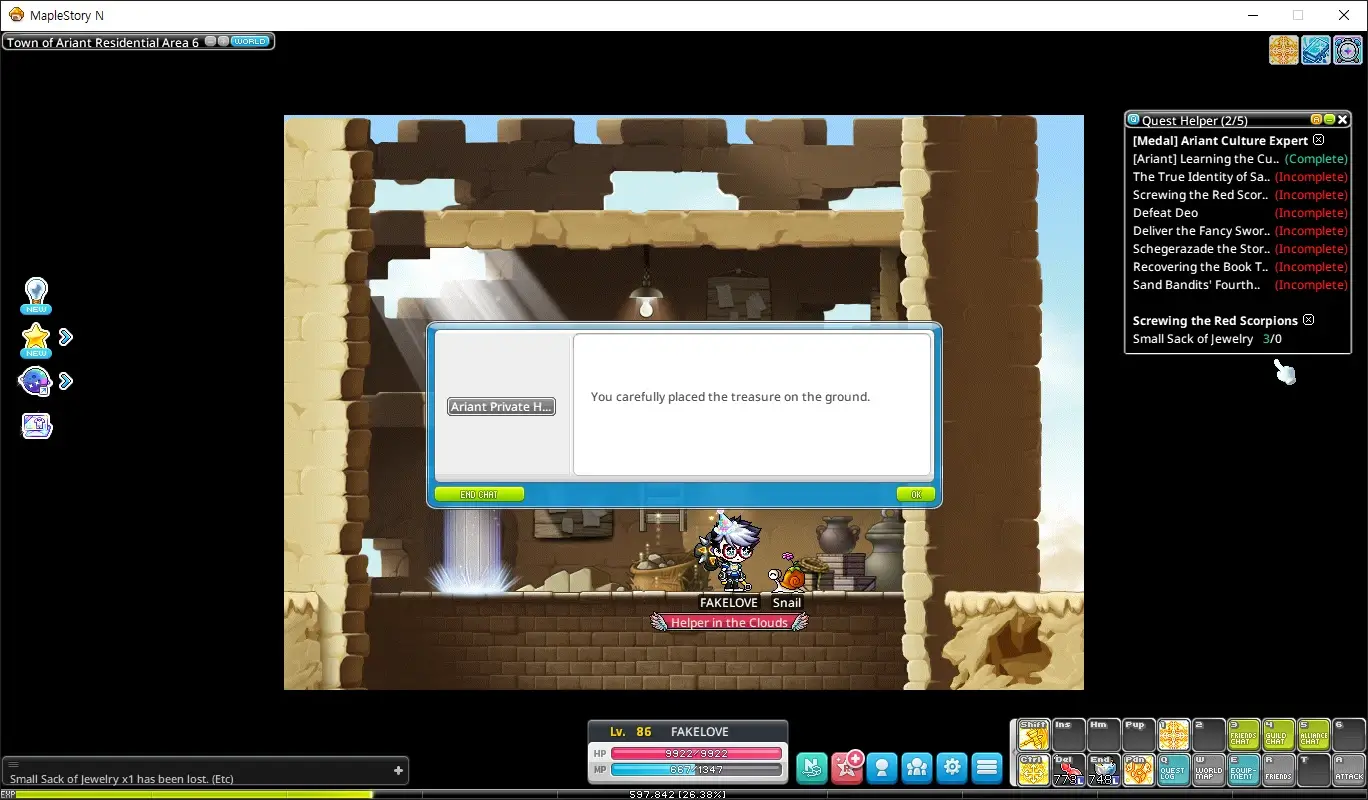The height and width of the screenshot is (800, 1368).
Task: Expand the arrow beside the star icon
Action: (66, 337)
